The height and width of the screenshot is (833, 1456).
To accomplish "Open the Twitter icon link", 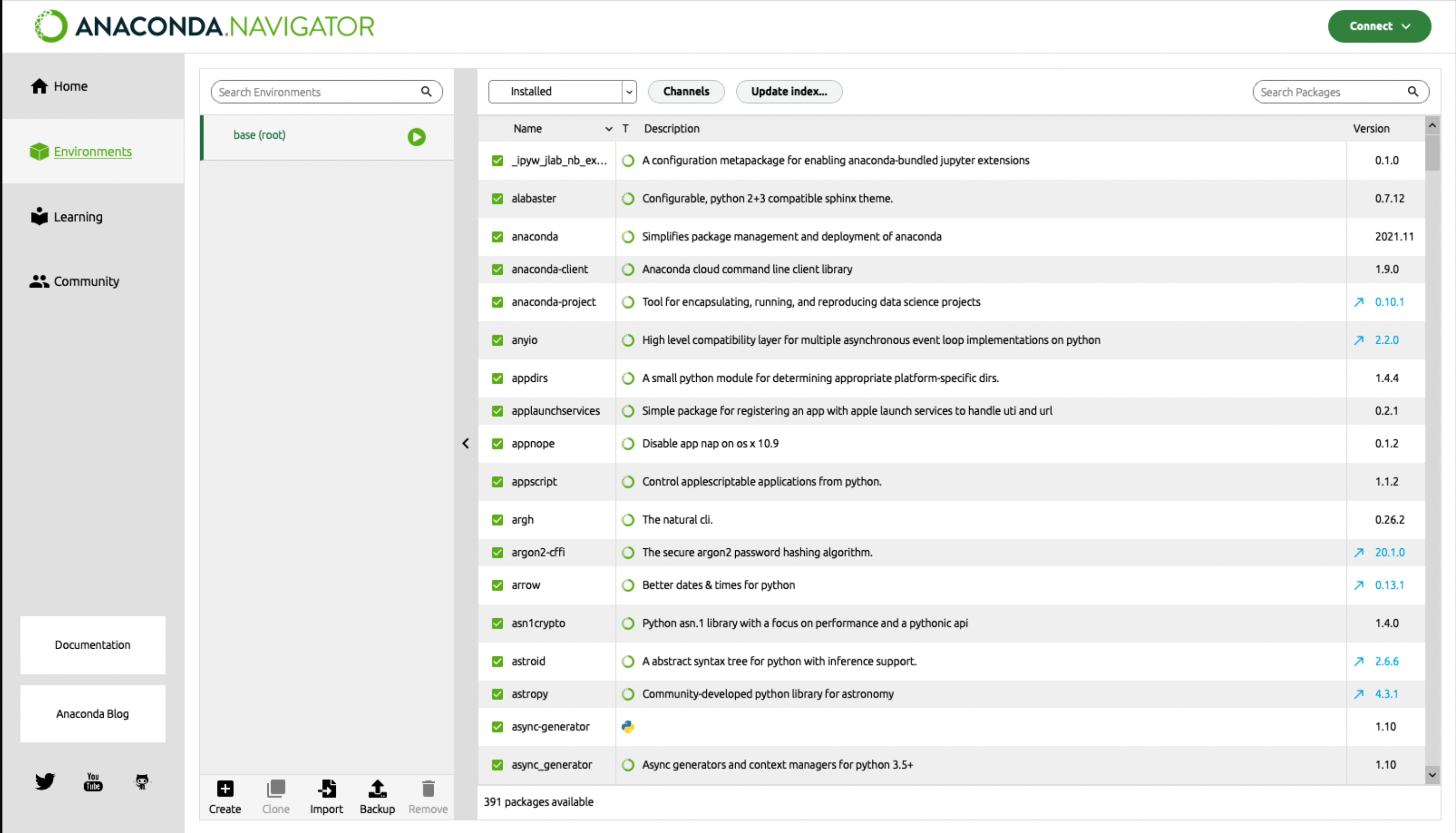I will coord(45,781).
